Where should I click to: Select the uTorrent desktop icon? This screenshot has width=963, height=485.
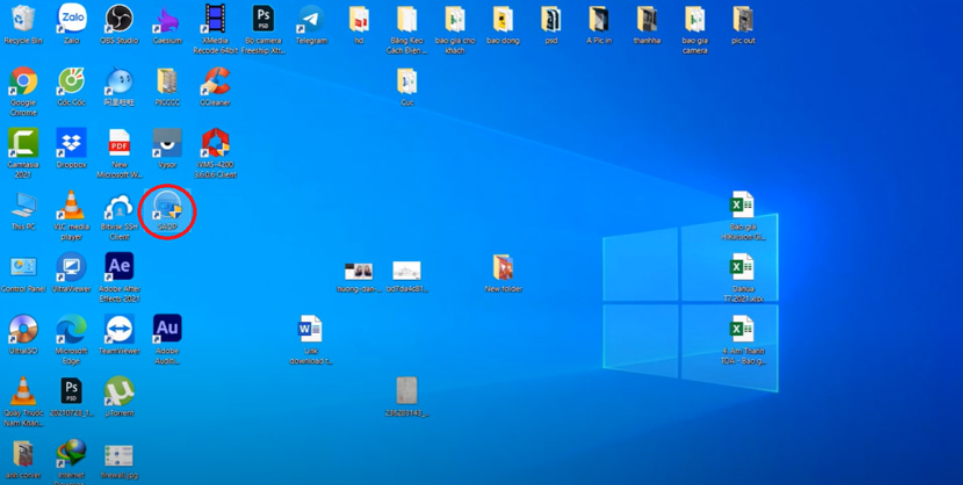click(x=119, y=391)
